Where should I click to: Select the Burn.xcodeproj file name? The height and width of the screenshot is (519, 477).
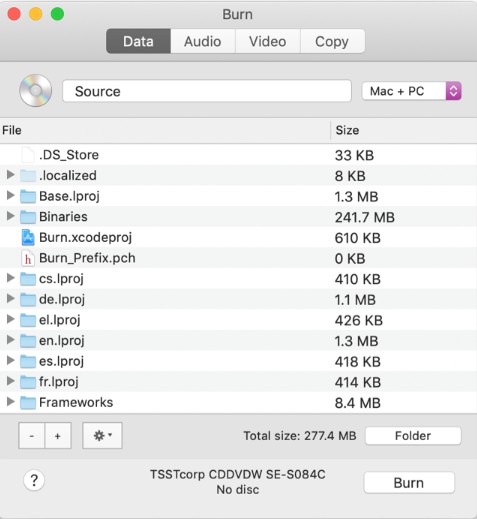pyautogui.click(x=86, y=238)
